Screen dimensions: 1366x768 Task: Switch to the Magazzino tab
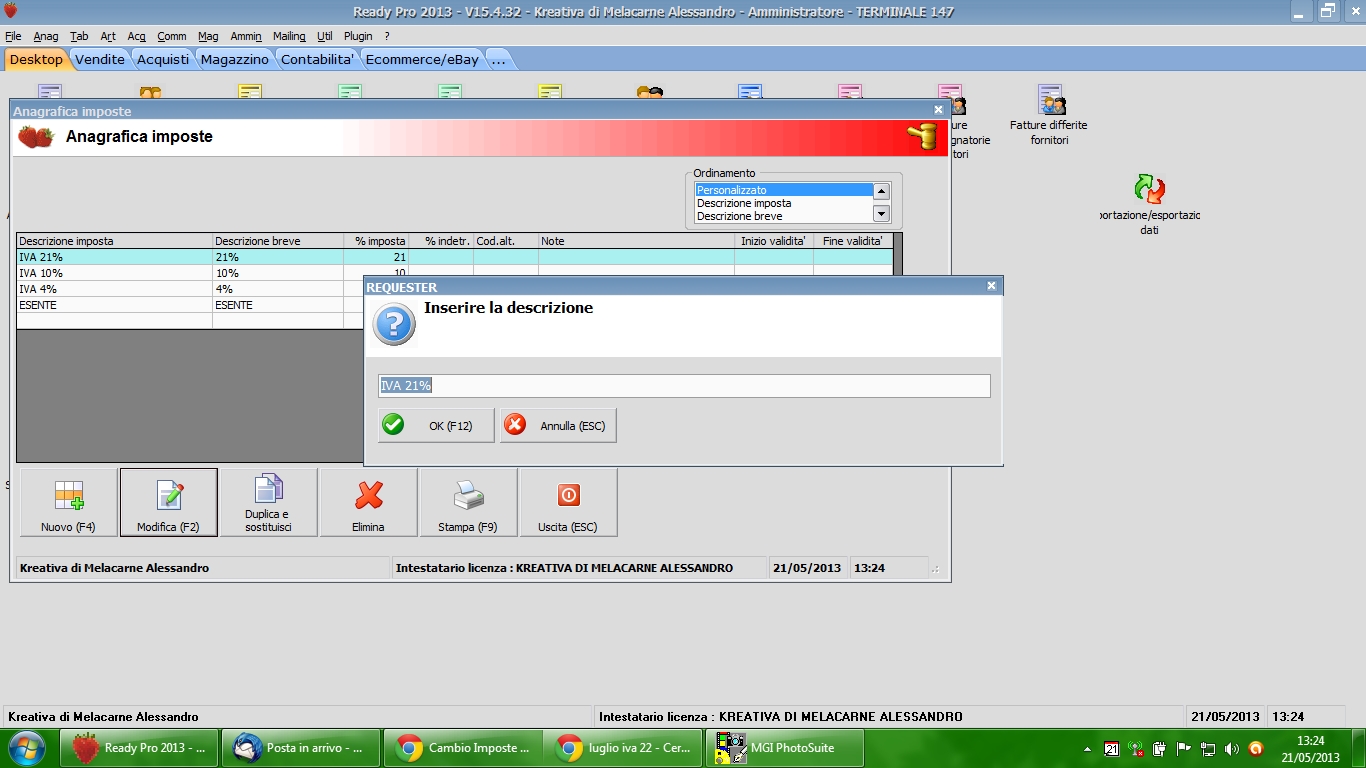click(235, 59)
